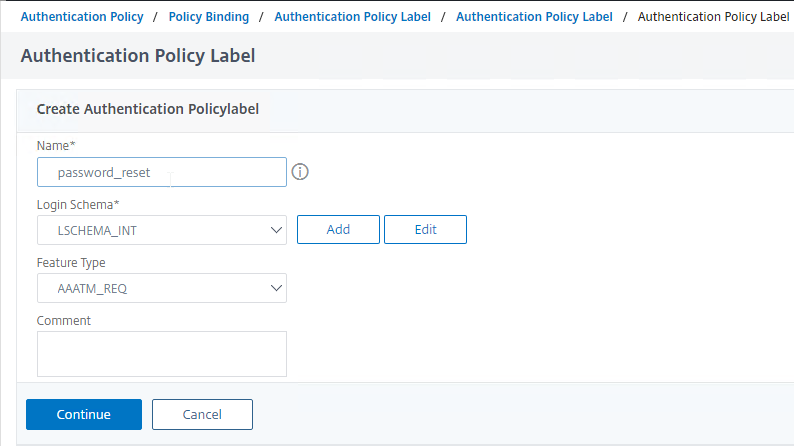Click the Authentication Policy Label page heading
Image resolution: width=794 pixels, height=446 pixels.
138,56
